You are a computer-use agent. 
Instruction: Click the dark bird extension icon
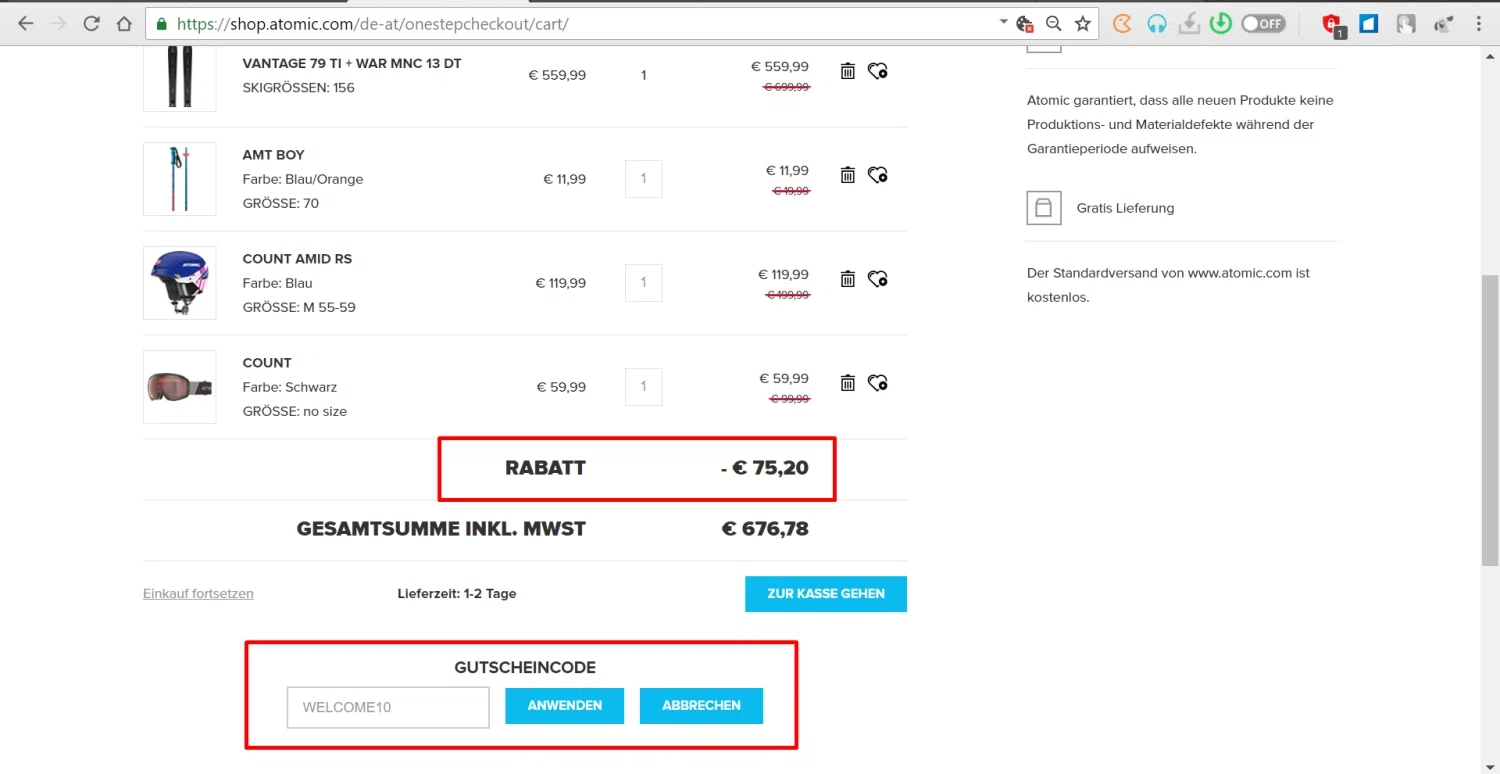(1443, 24)
